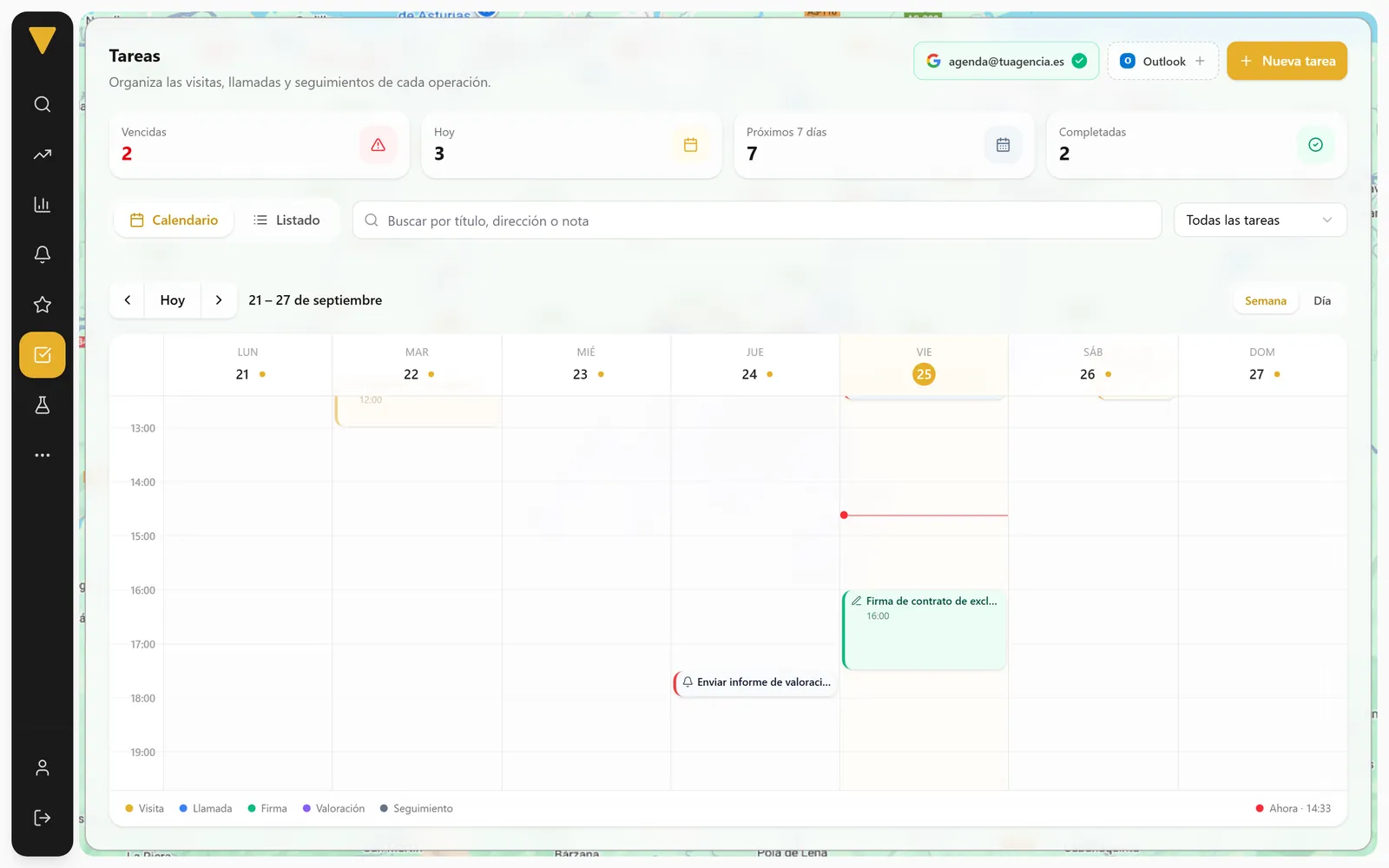This screenshot has height=868, width=1389.
Task: Select Thursday 24 column header
Action: coord(755,365)
